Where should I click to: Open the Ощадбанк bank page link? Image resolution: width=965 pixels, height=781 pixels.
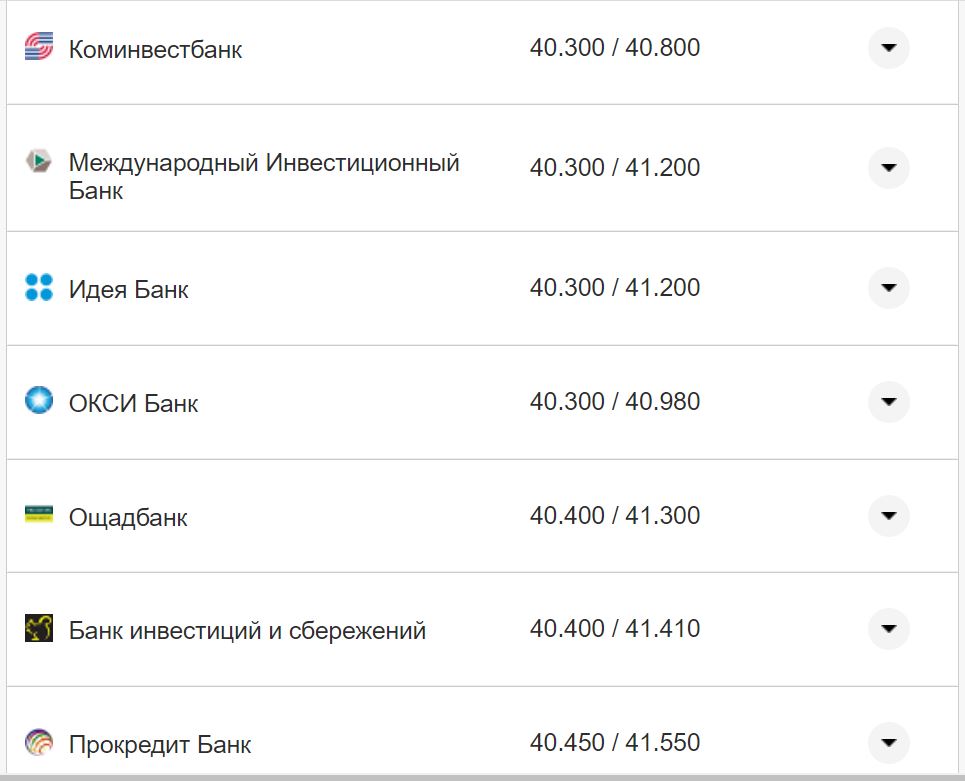[x=128, y=518]
